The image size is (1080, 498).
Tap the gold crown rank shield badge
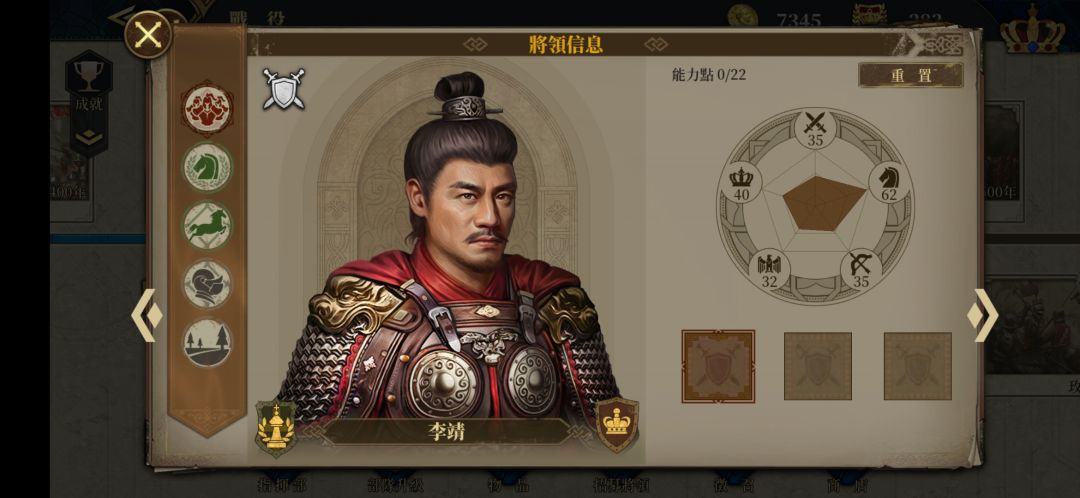tap(616, 424)
